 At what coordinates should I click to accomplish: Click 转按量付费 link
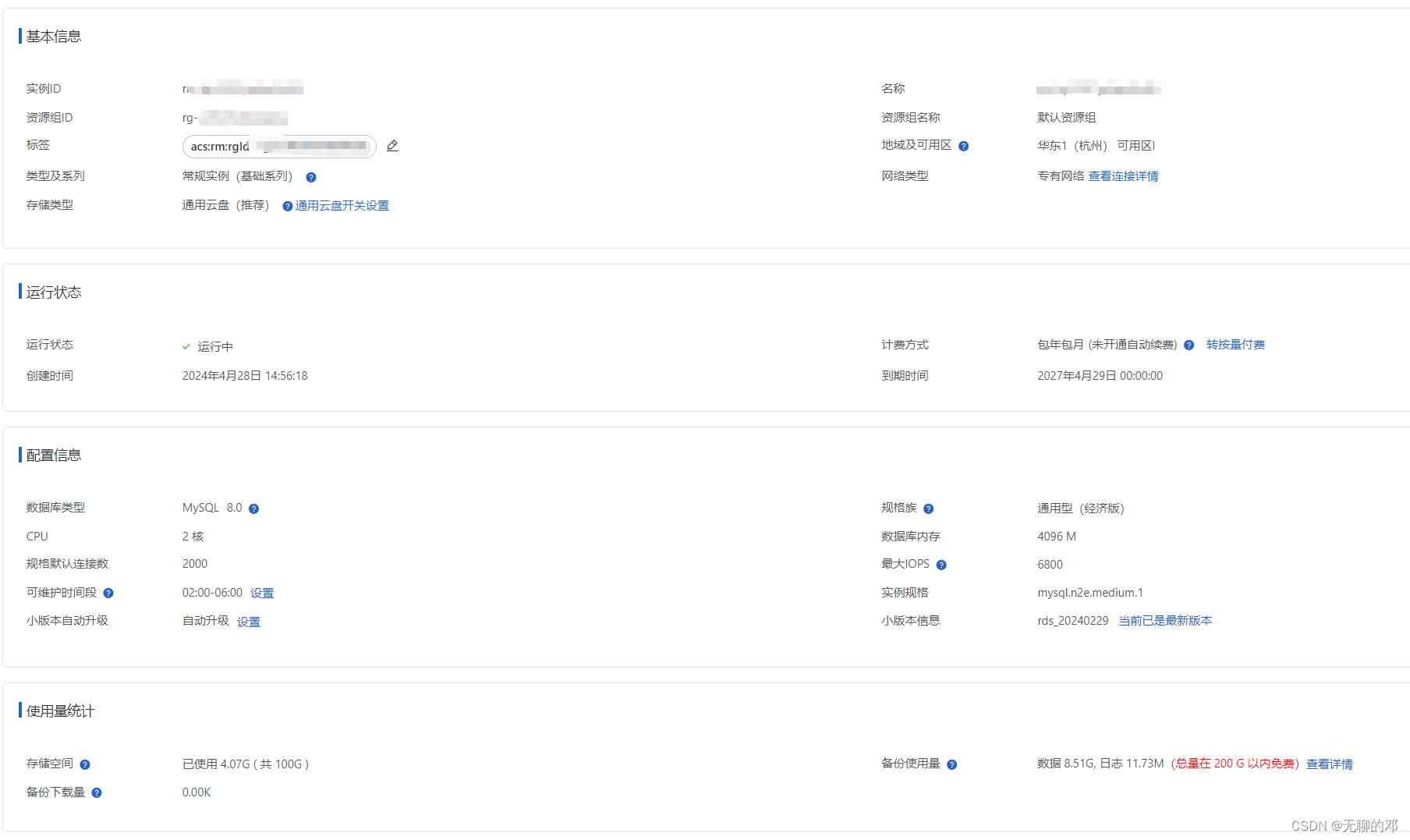tap(1235, 345)
